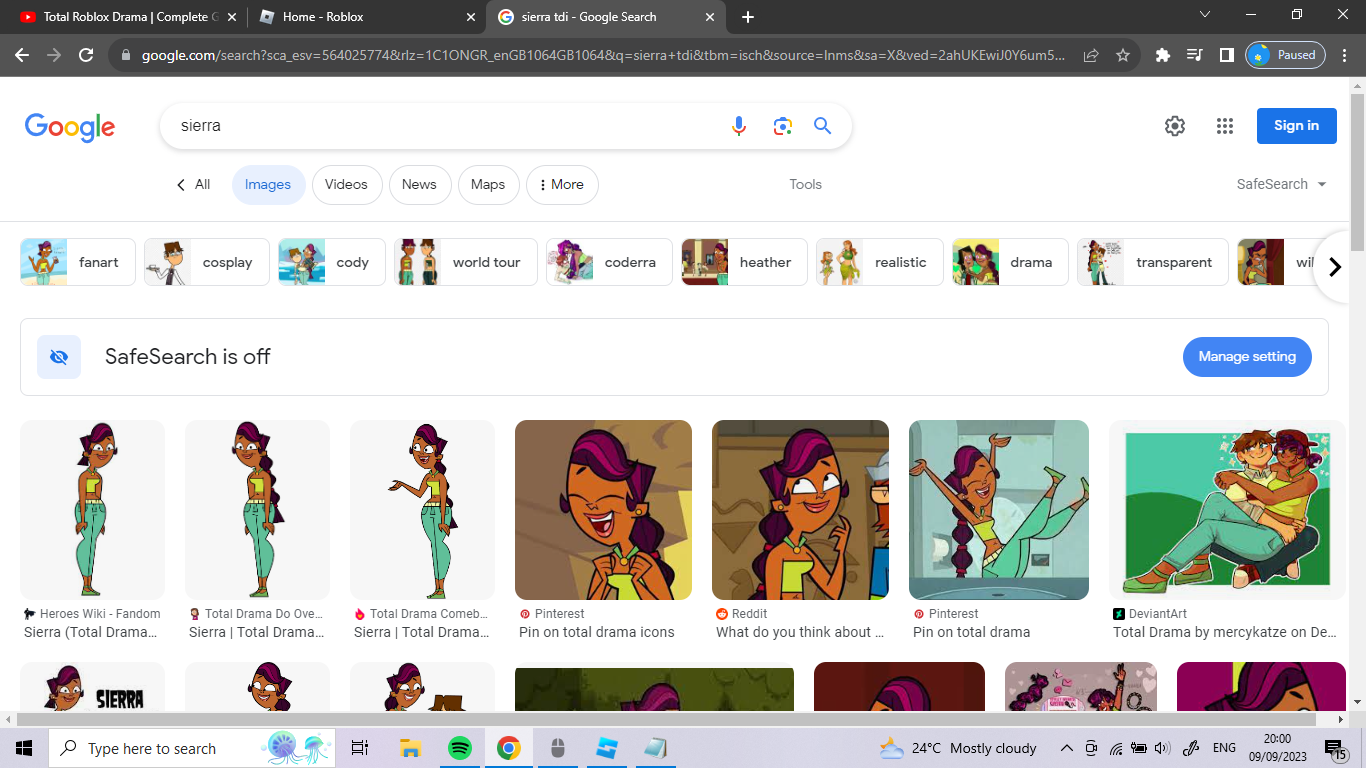This screenshot has width=1366, height=768.
Task: Show more suggestion chips with arrow
Action: pyautogui.click(x=1335, y=267)
